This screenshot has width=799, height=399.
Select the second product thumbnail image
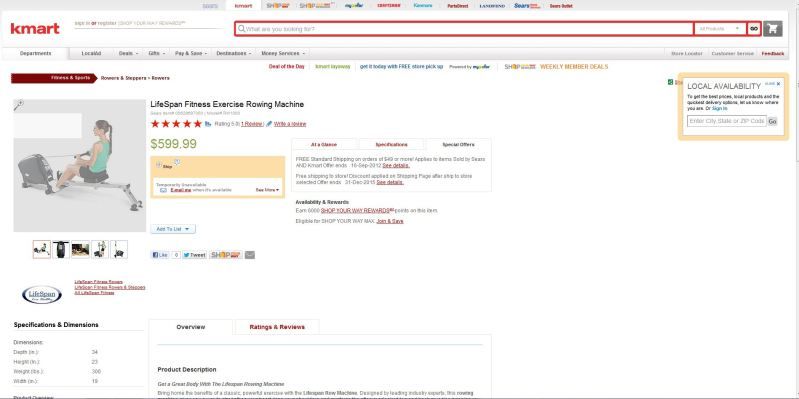[61, 250]
